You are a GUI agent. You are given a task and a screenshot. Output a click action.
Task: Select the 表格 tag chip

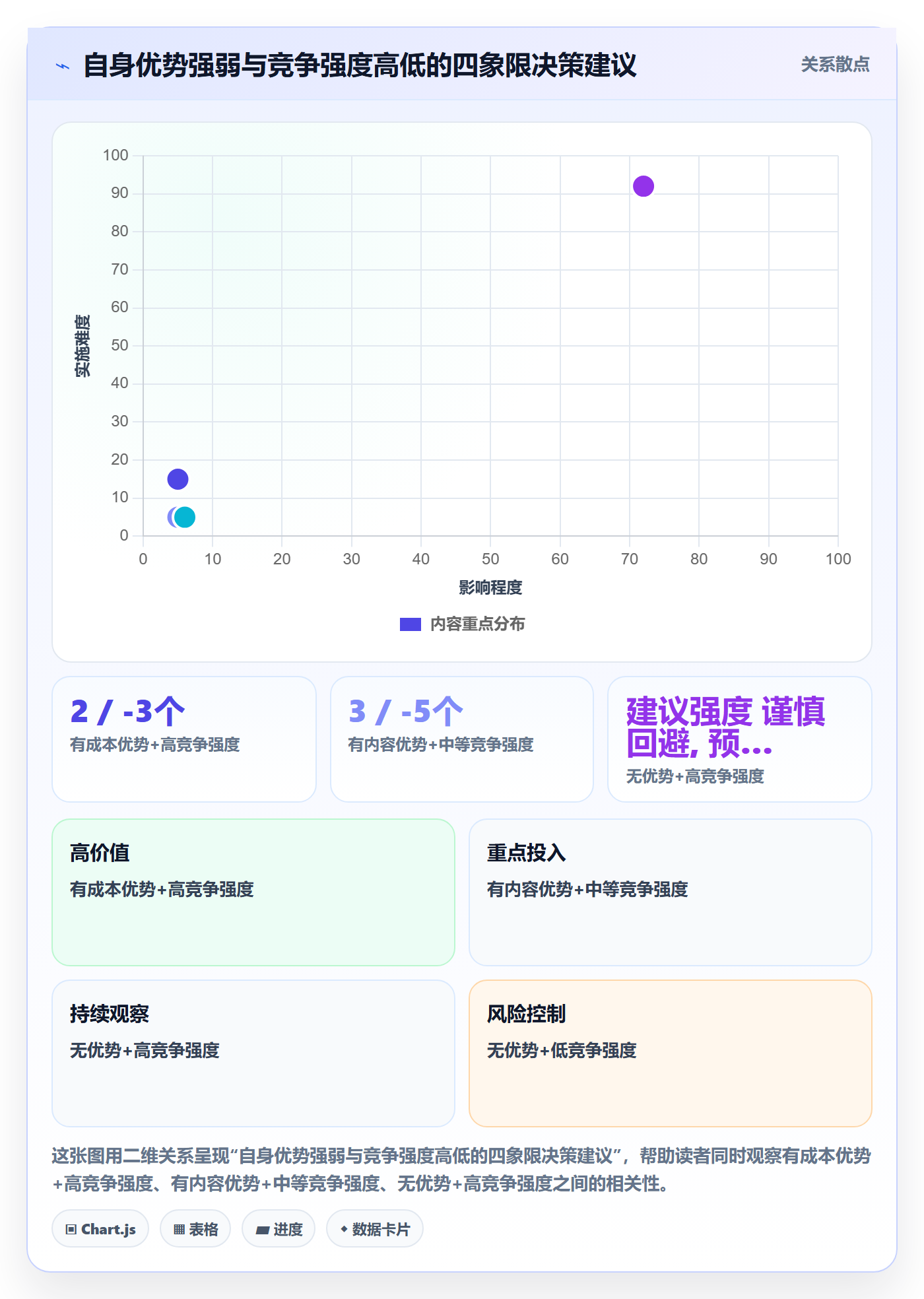coord(195,1229)
